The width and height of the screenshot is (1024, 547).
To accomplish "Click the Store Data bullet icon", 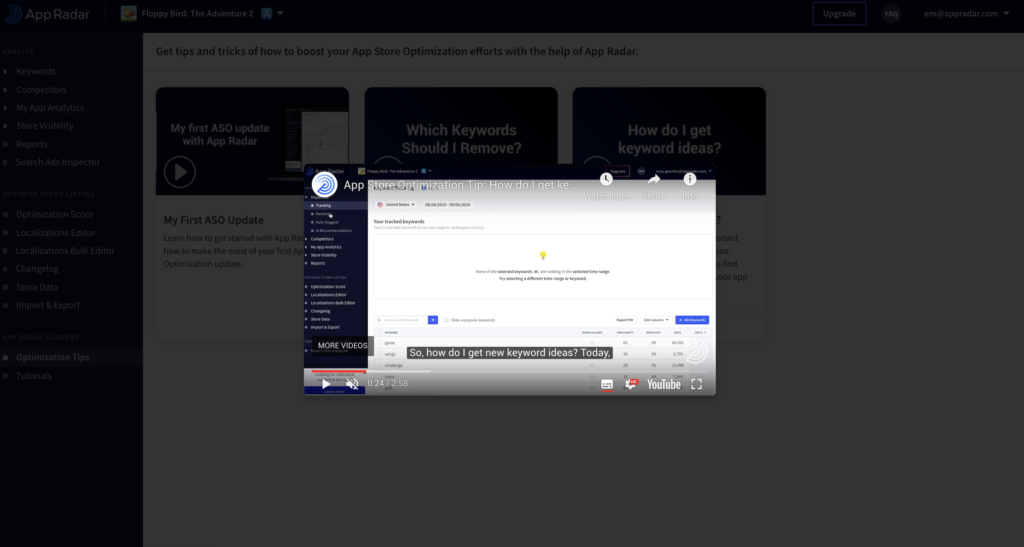I will click(x=5, y=287).
